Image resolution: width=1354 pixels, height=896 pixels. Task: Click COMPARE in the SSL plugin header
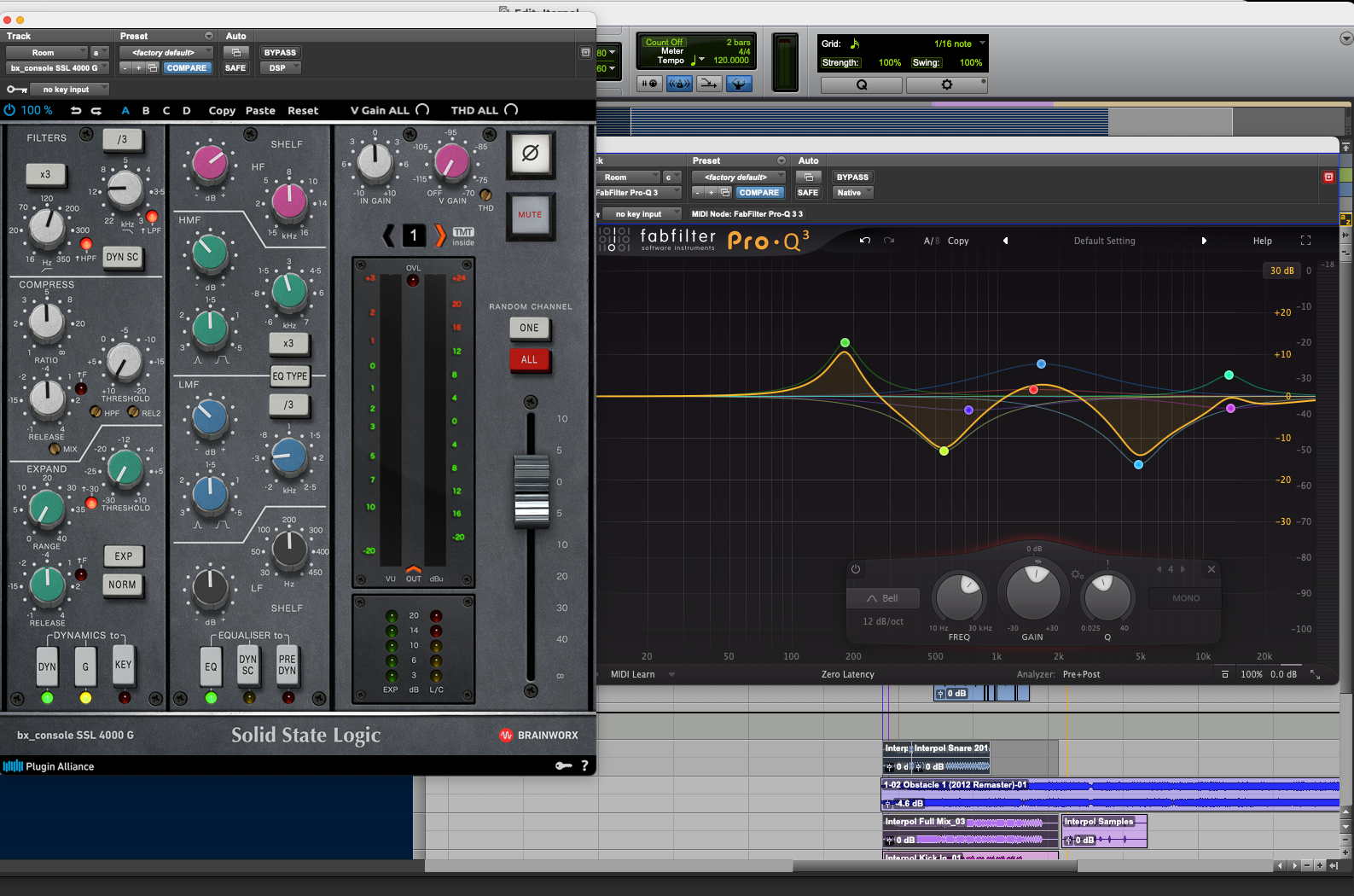(187, 68)
